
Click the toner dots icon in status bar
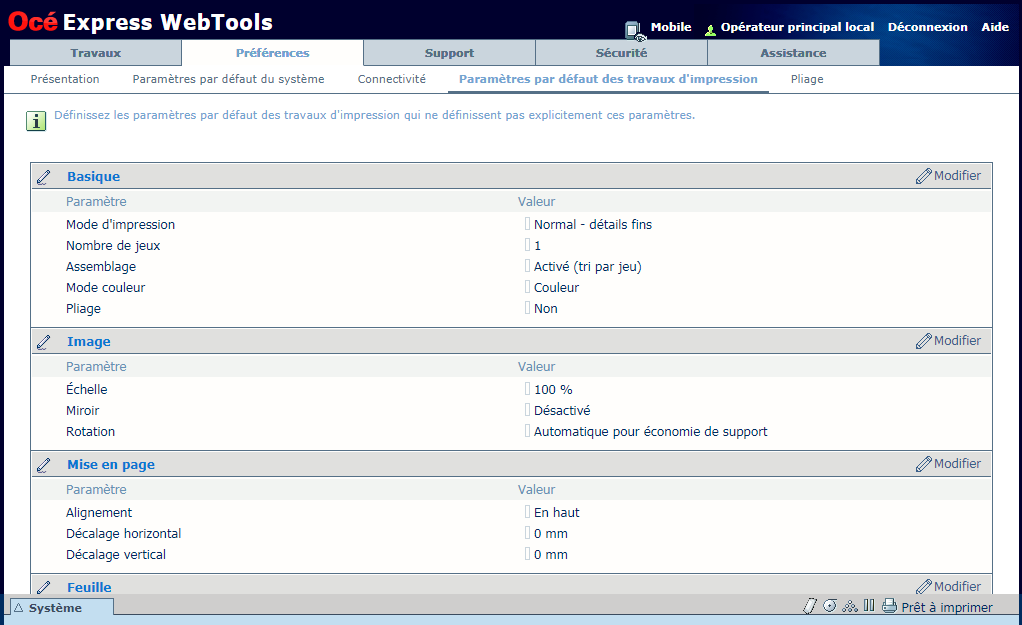point(850,606)
